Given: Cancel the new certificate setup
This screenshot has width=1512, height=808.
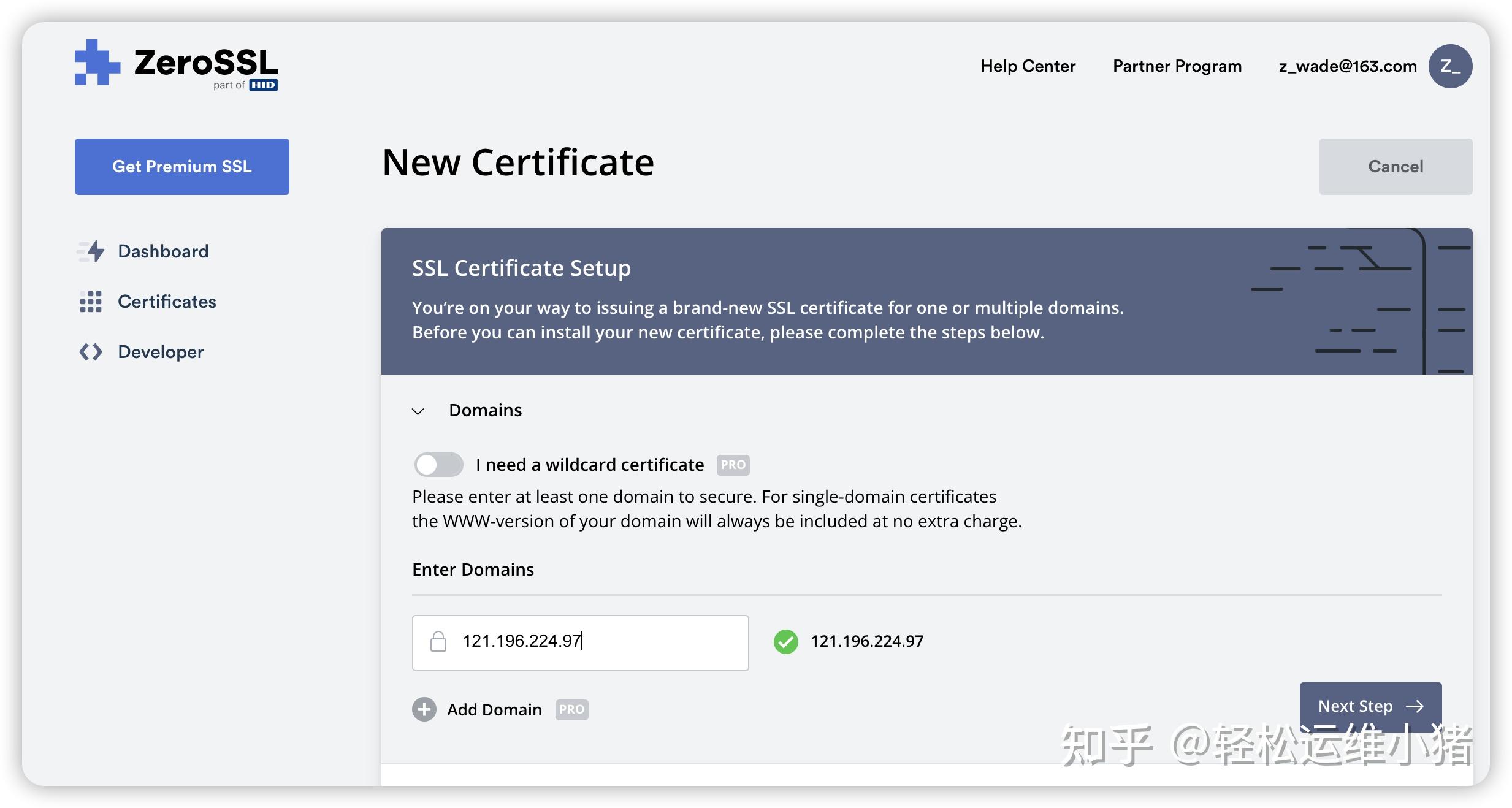Looking at the screenshot, I should coord(1395,166).
